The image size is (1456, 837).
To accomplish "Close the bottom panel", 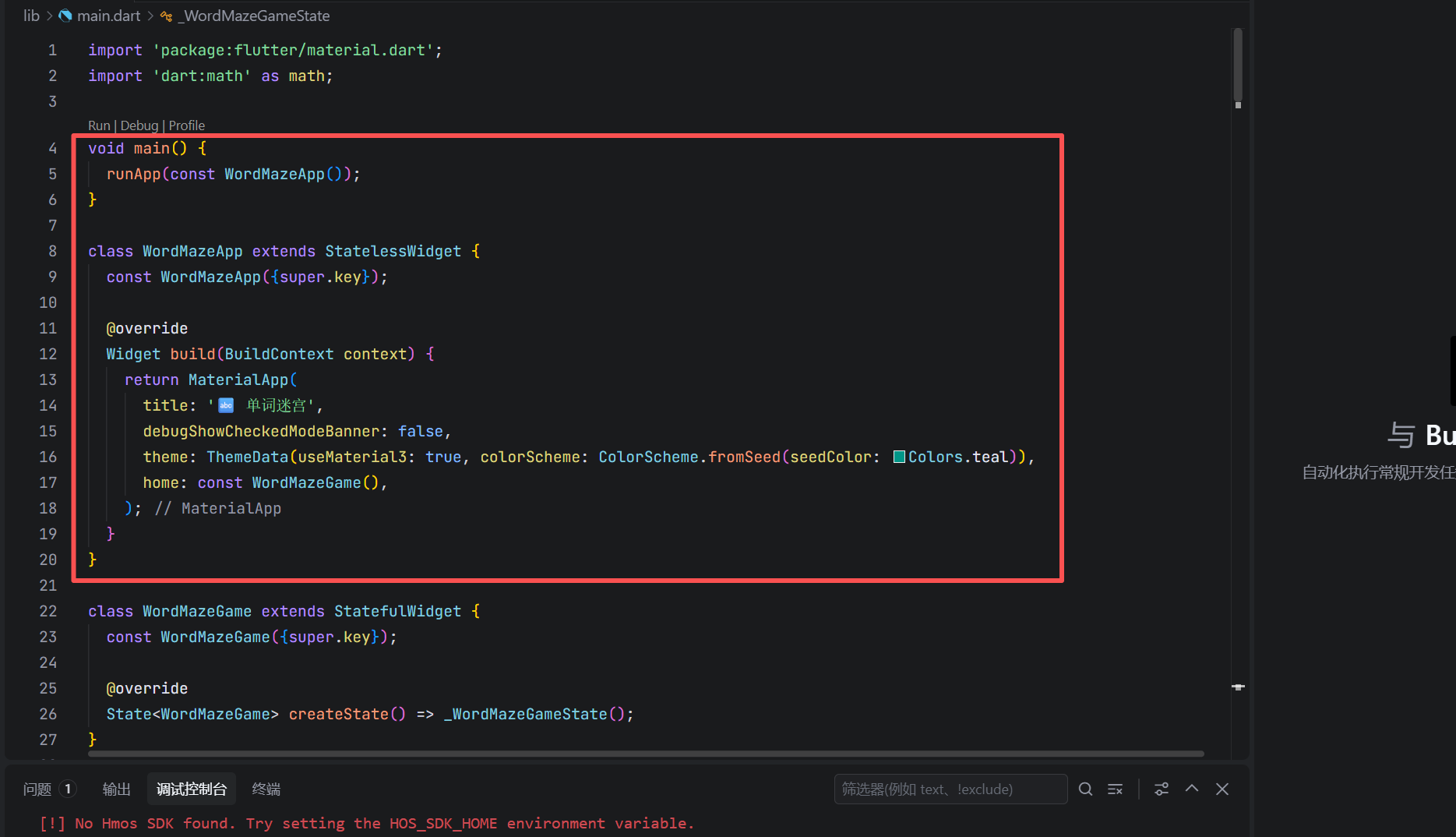I will pos(1222,789).
